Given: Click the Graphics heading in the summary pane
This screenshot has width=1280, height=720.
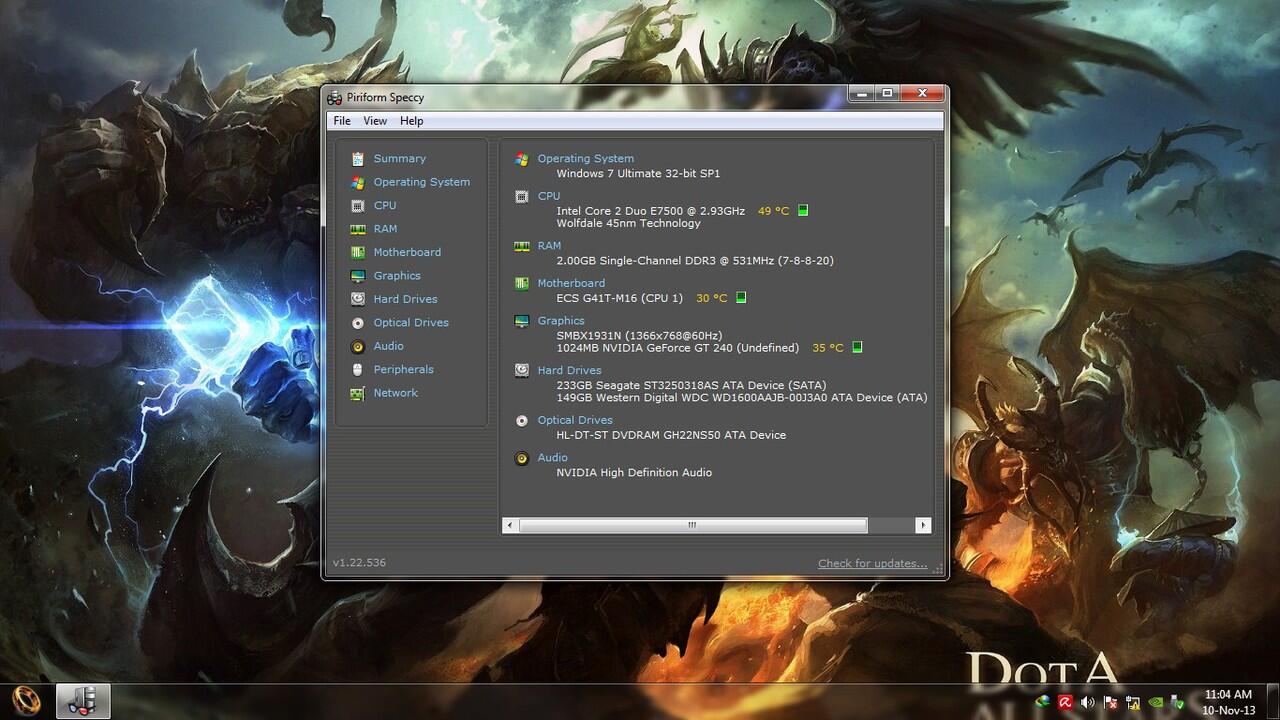Looking at the screenshot, I should [561, 321].
